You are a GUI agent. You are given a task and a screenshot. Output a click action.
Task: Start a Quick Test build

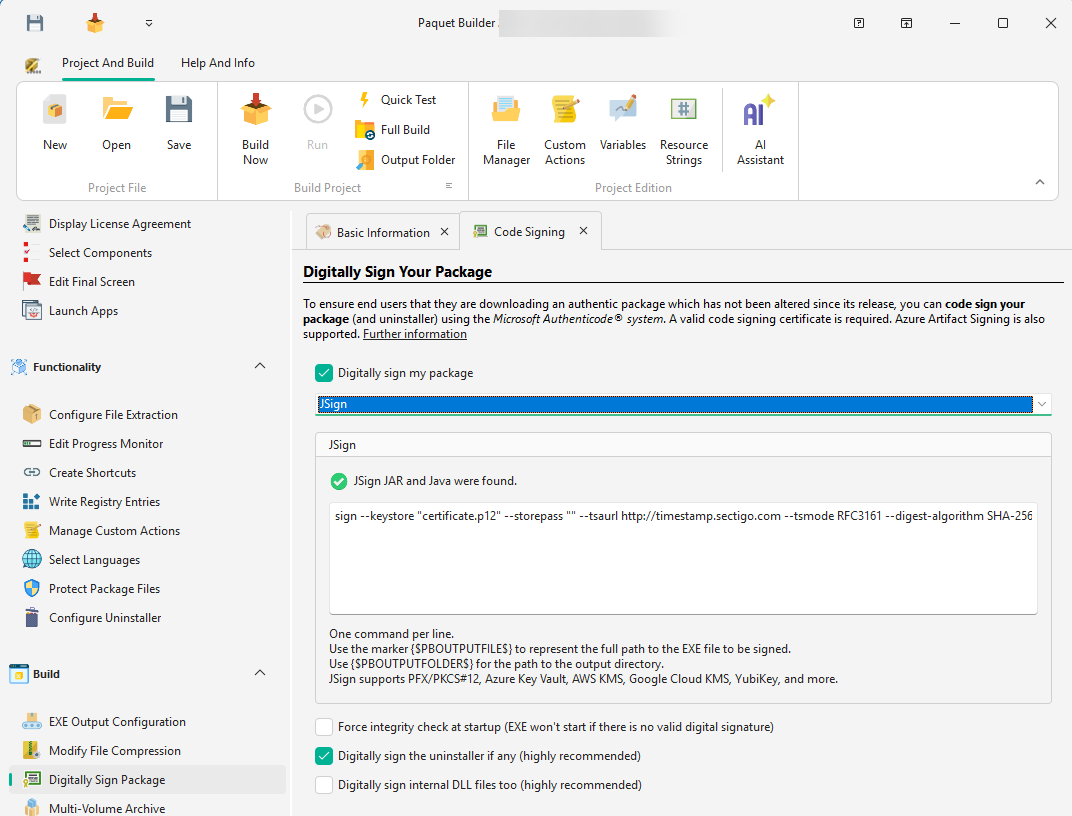(x=405, y=99)
